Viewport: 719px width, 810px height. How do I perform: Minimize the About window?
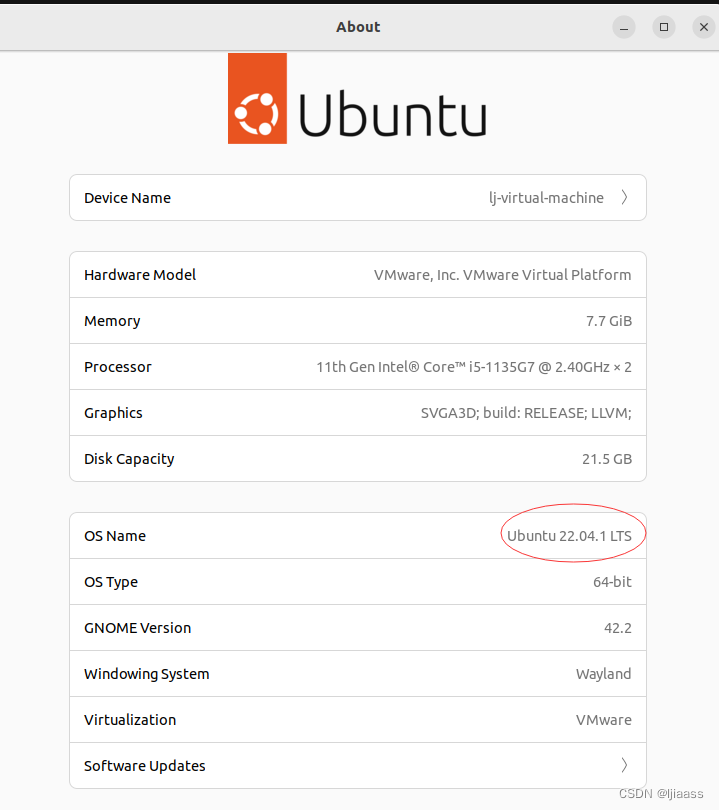pyautogui.click(x=624, y=27)
